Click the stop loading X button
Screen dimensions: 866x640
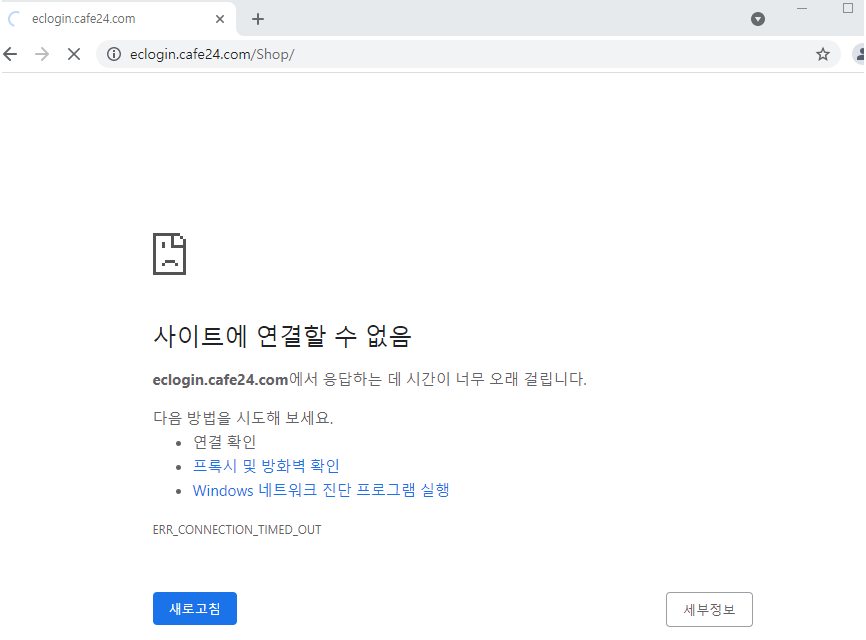[x=73, y=54]
